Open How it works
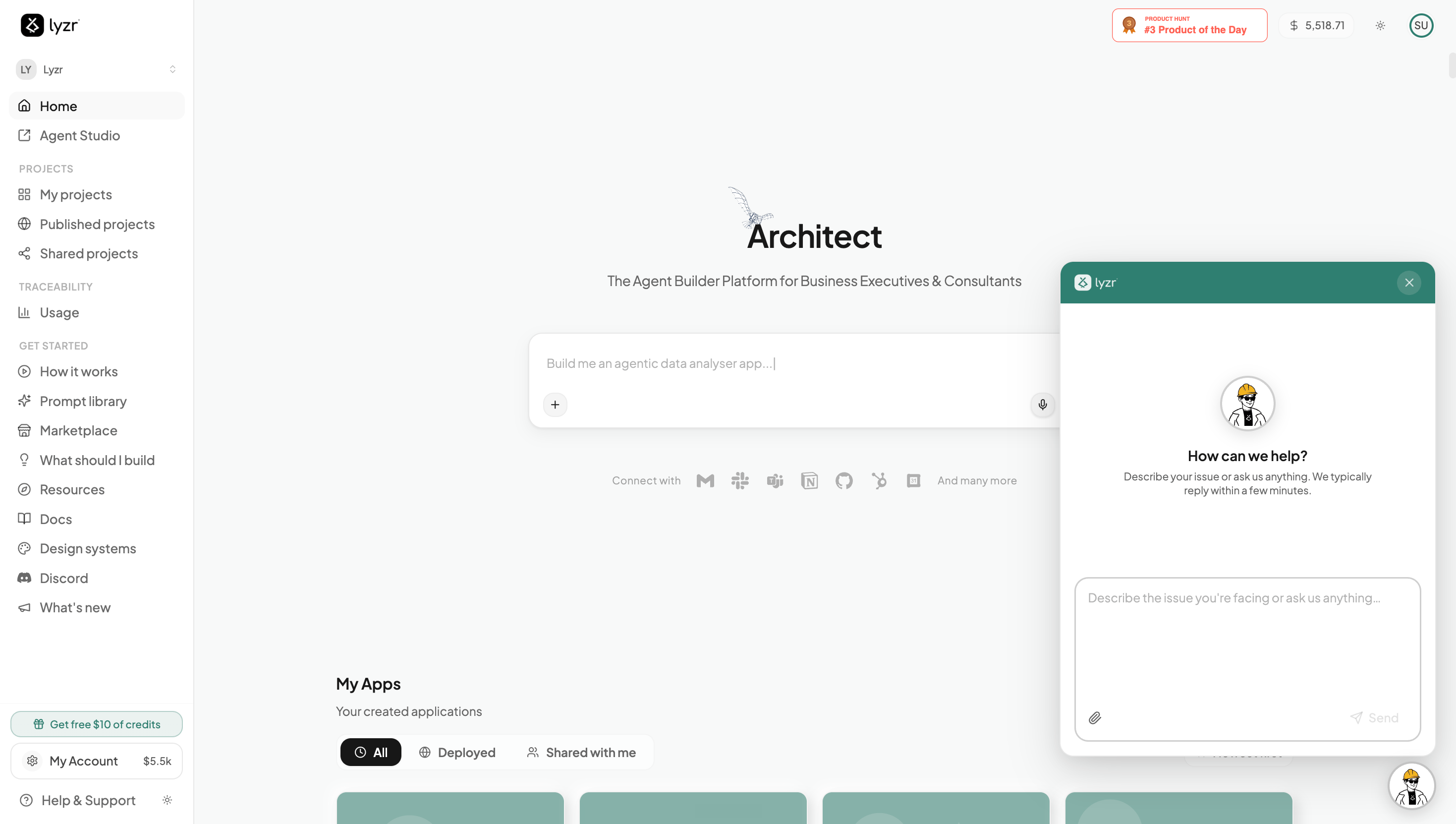The height and width of the screenshot is (824, 1456). click(x=97, y=371)
